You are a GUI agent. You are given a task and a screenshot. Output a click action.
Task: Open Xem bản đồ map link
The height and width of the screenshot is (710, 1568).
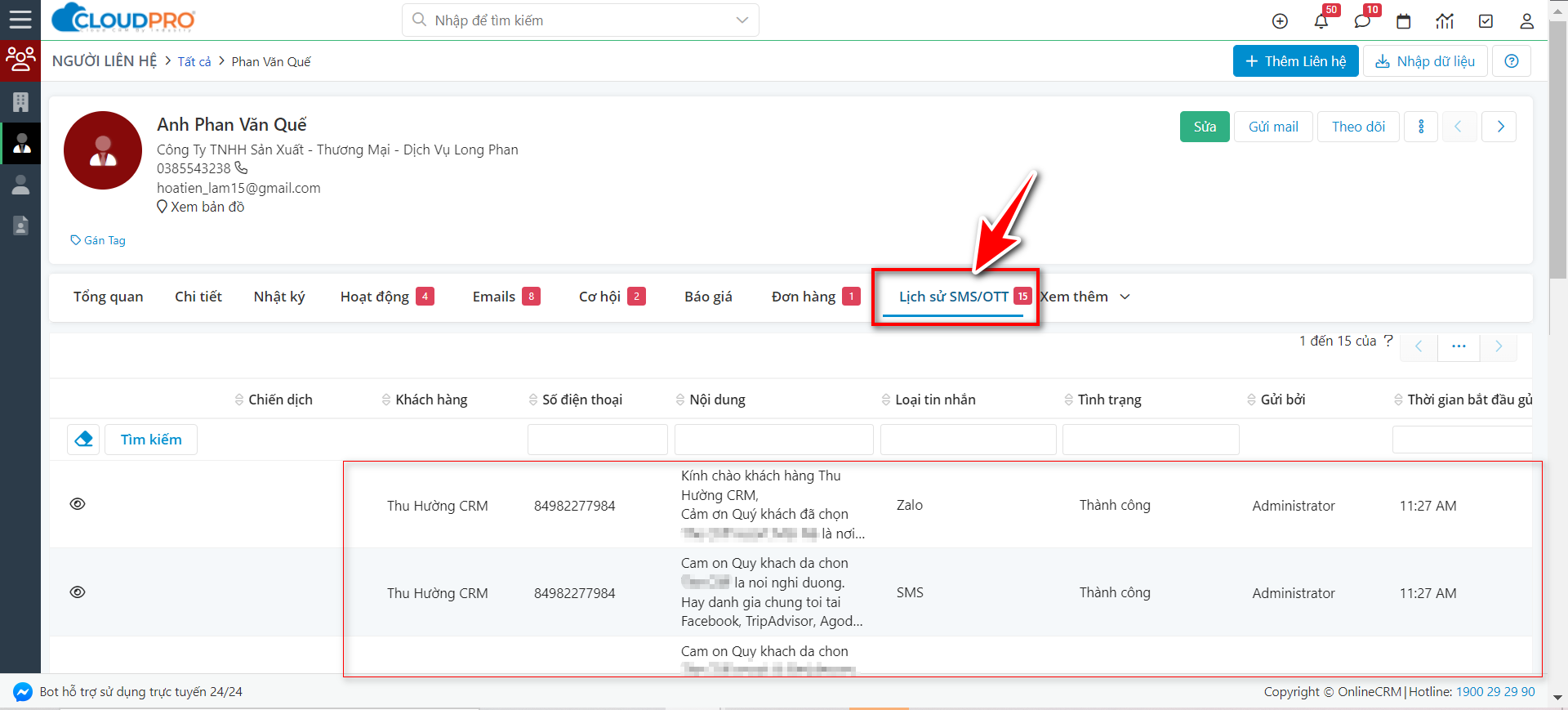tap(201, 207)
